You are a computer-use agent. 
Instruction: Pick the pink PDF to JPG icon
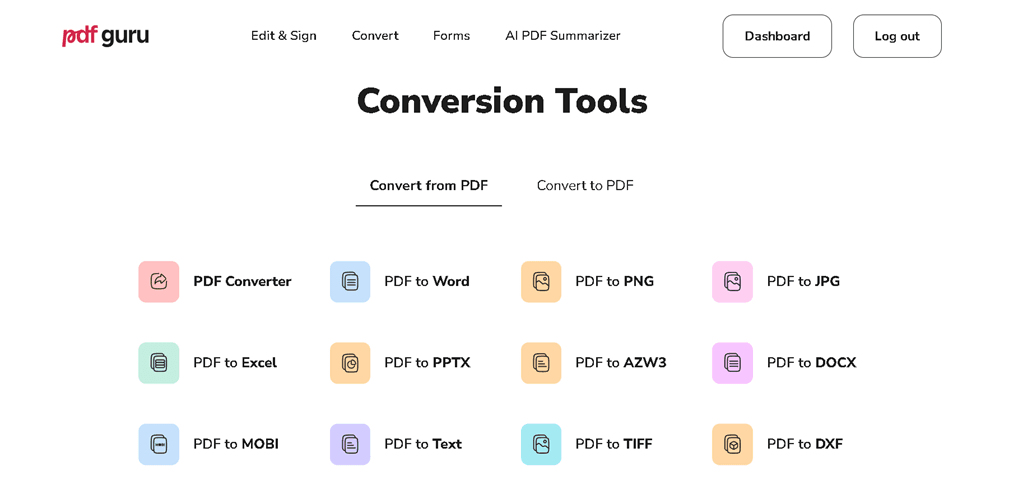coord(732,281)
